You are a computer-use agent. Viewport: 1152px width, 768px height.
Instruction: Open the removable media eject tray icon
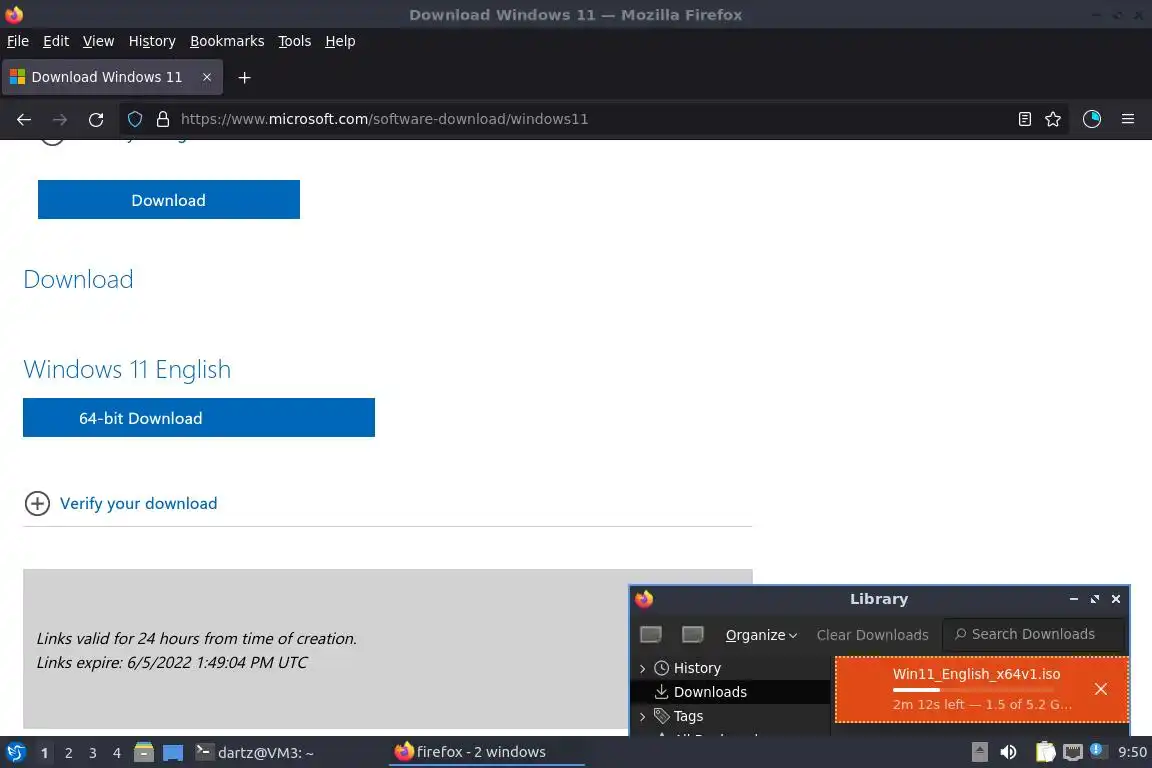(x=979, y=752)
